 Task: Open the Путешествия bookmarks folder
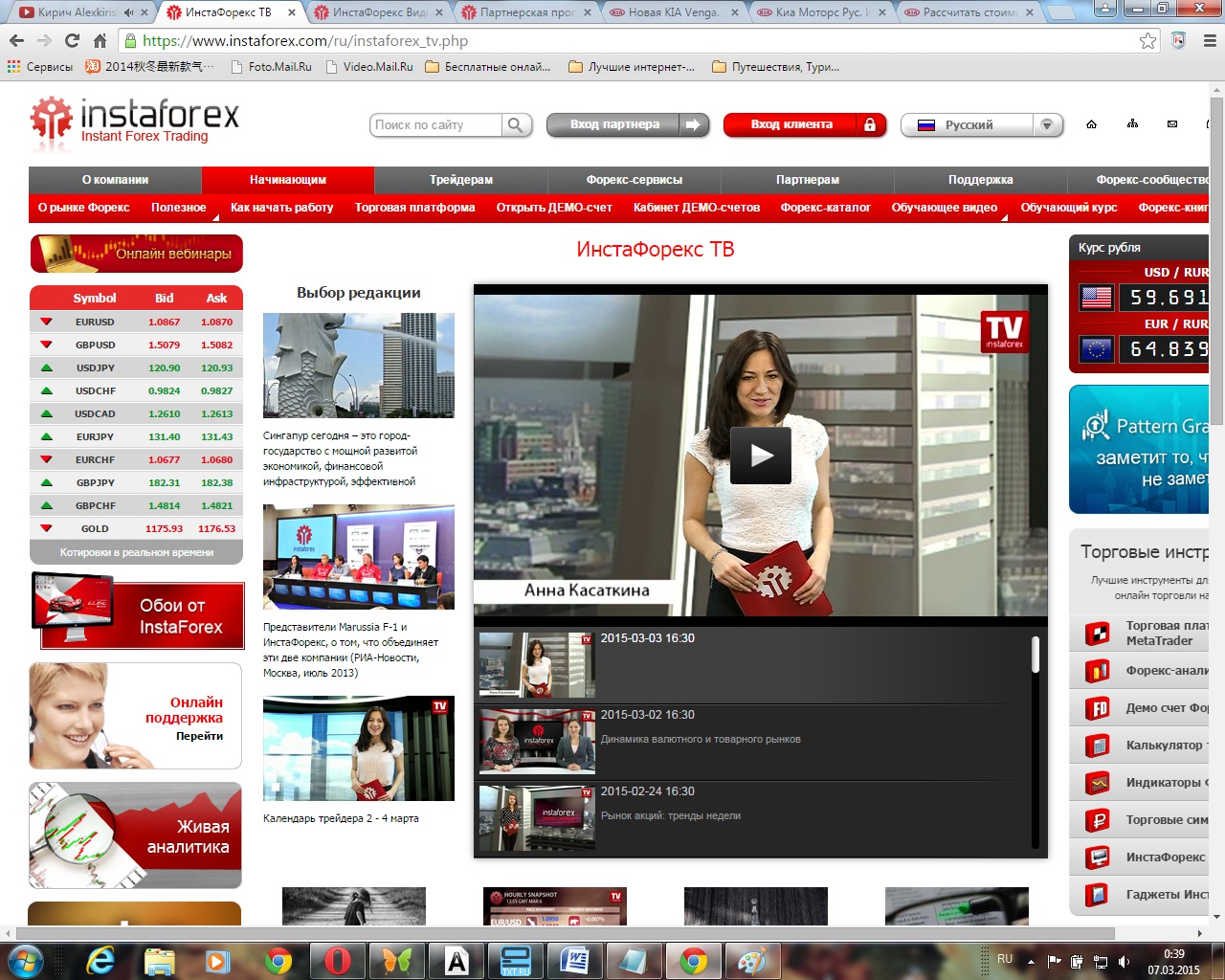(776, 67)
